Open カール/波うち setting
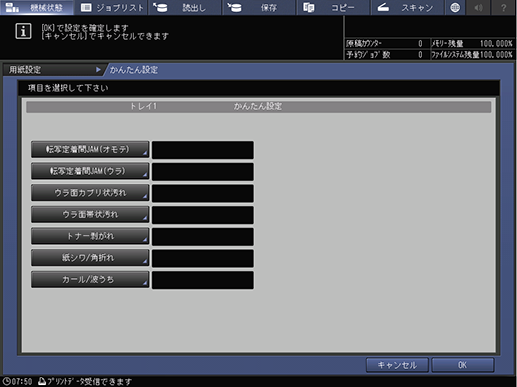 coord(90,279)
